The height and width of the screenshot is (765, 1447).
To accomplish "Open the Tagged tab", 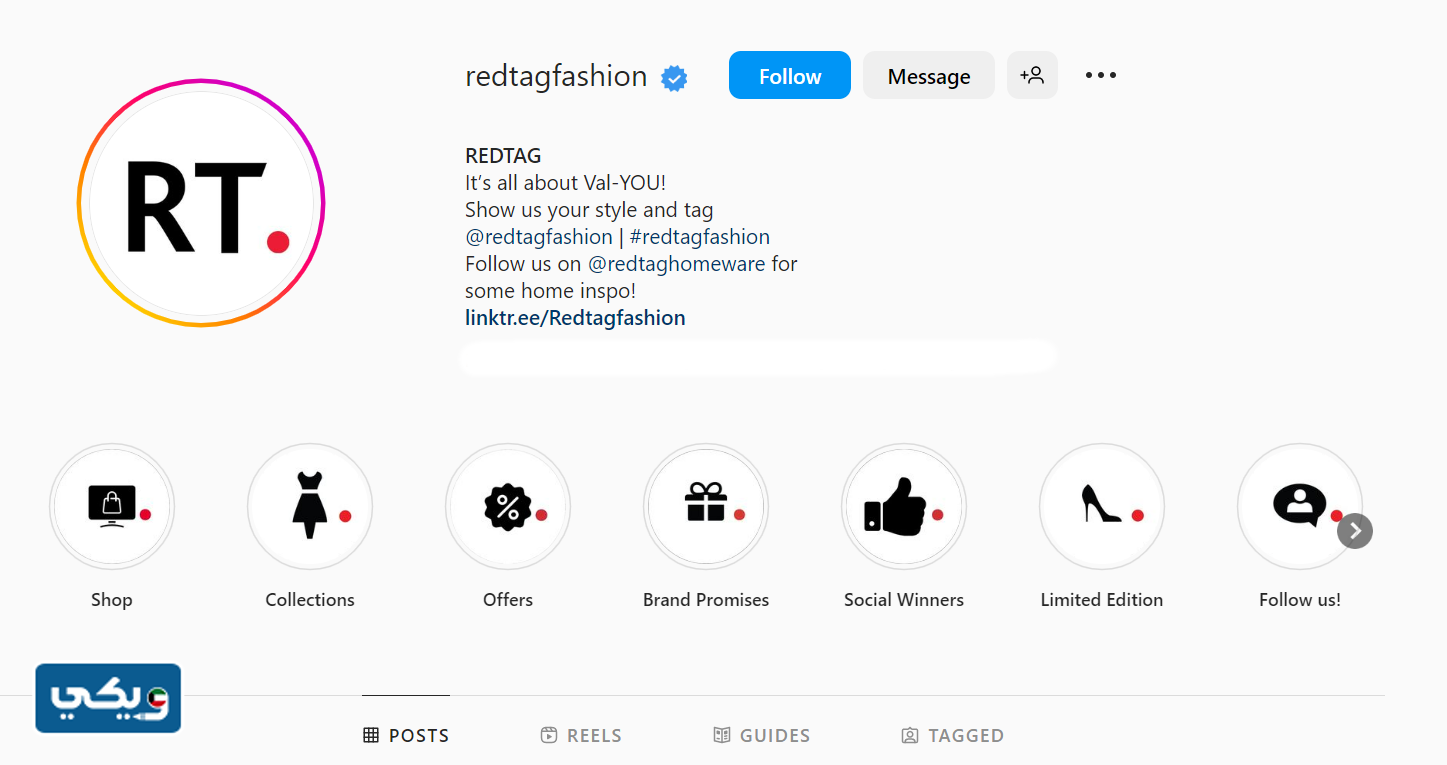I will coord(952,735).
